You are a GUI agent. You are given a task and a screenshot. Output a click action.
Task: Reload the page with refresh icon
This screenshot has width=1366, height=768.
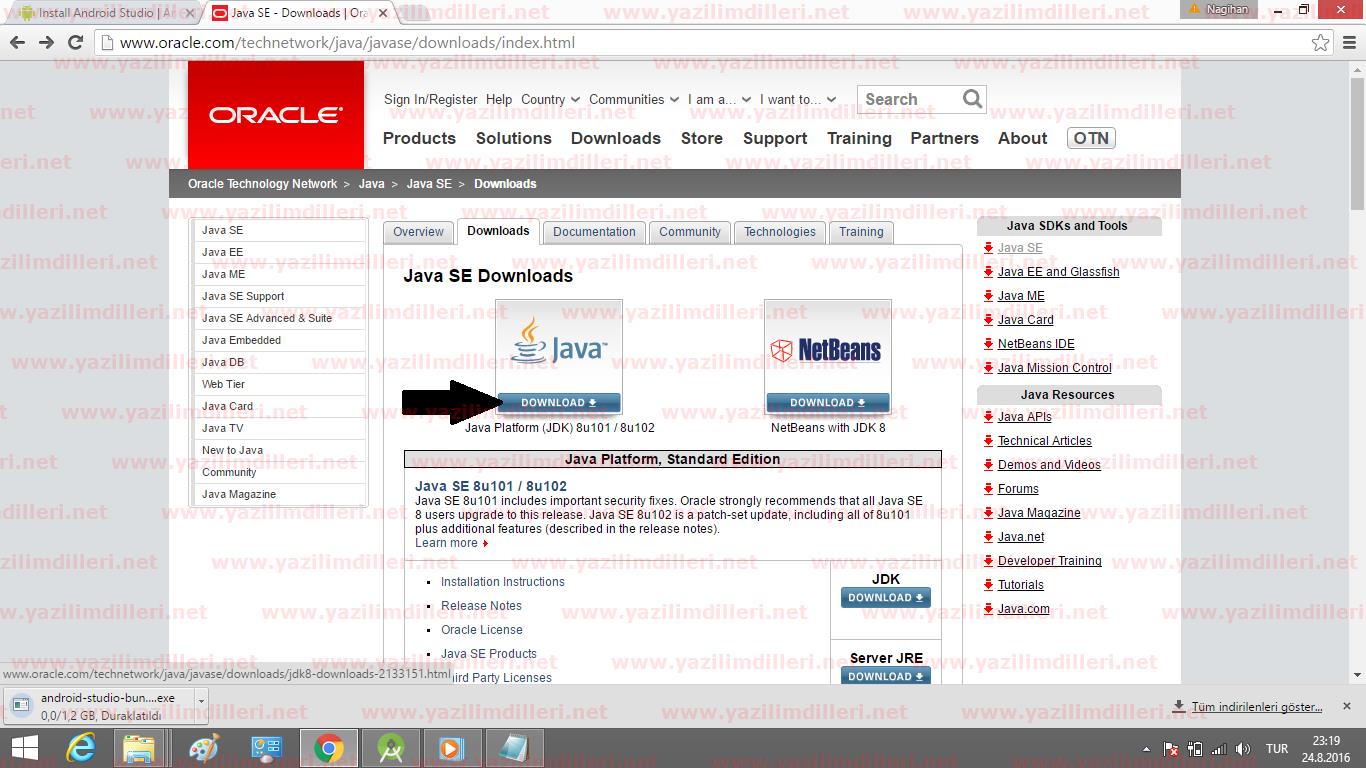coord(75,43)
